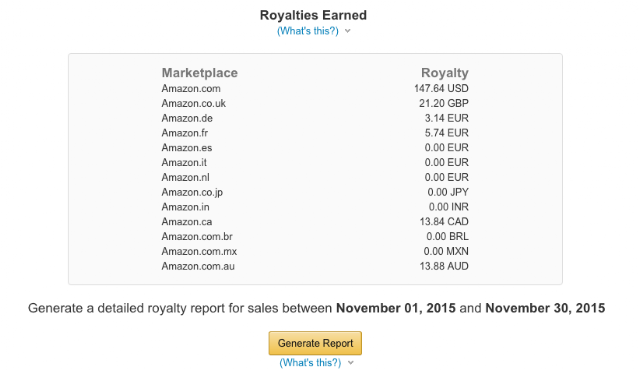640x371 pixels.
Task: Expand the chevron beside the top What's this
Action: tap(347, 31)
